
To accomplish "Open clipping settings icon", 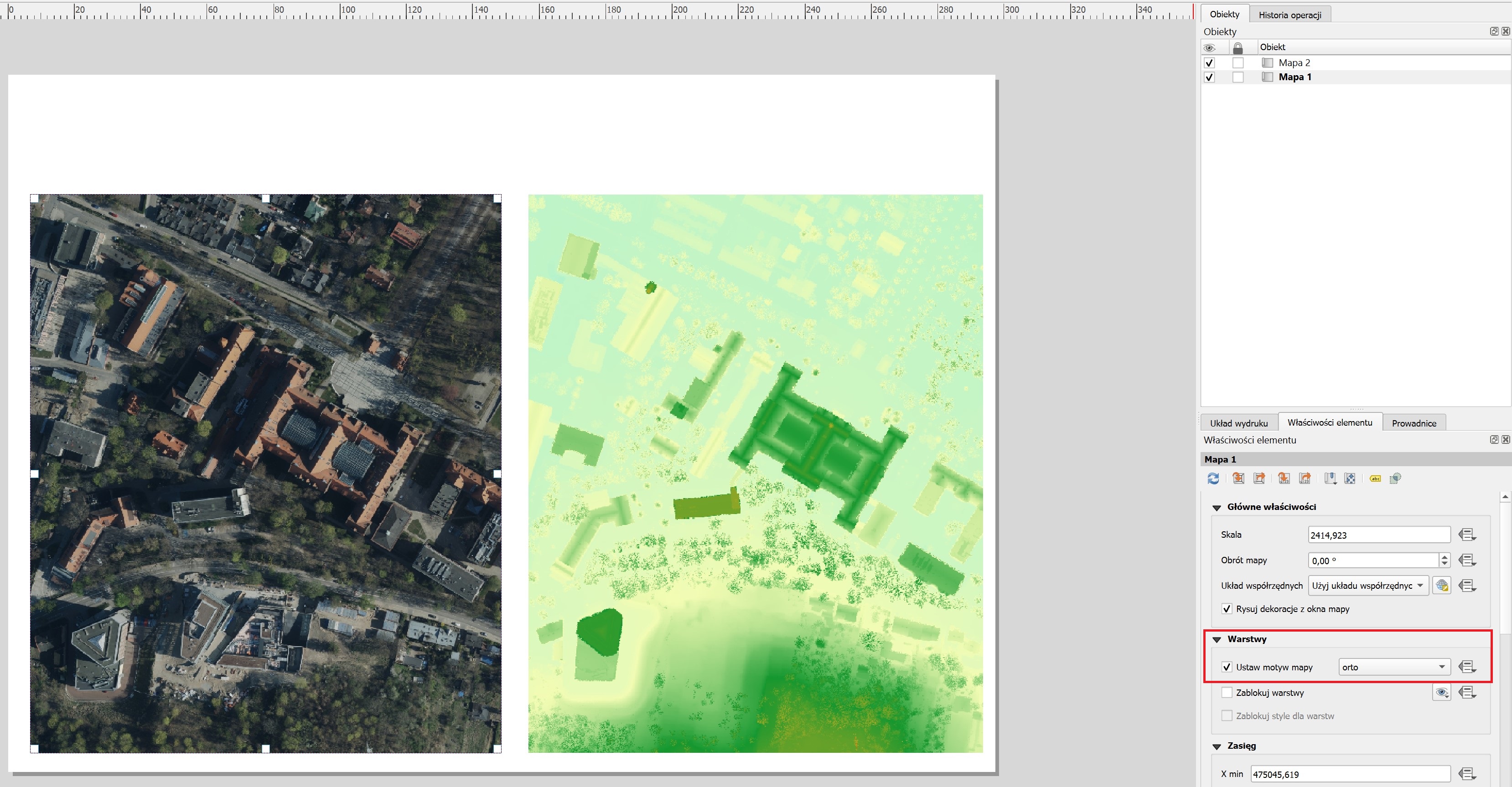I will tap(1396, 478).
